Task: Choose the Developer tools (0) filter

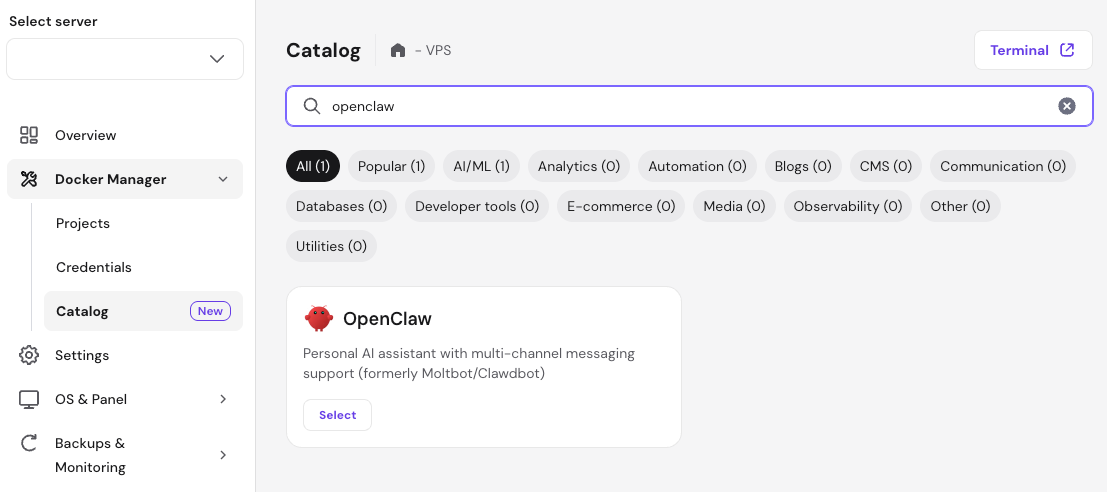Action: pos(477,206)
